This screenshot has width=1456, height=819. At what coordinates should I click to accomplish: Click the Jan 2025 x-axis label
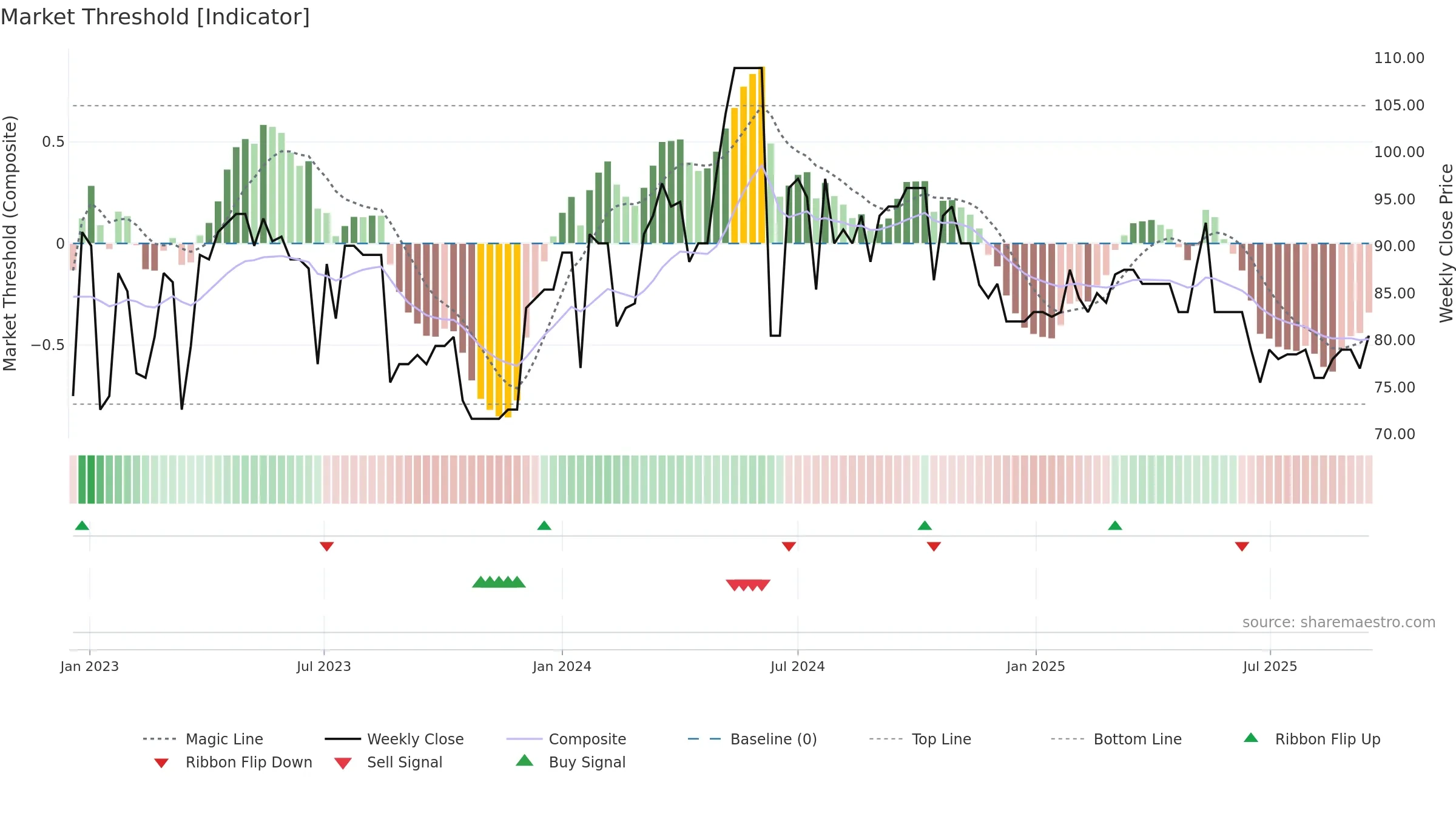(x=1036, y=666)
